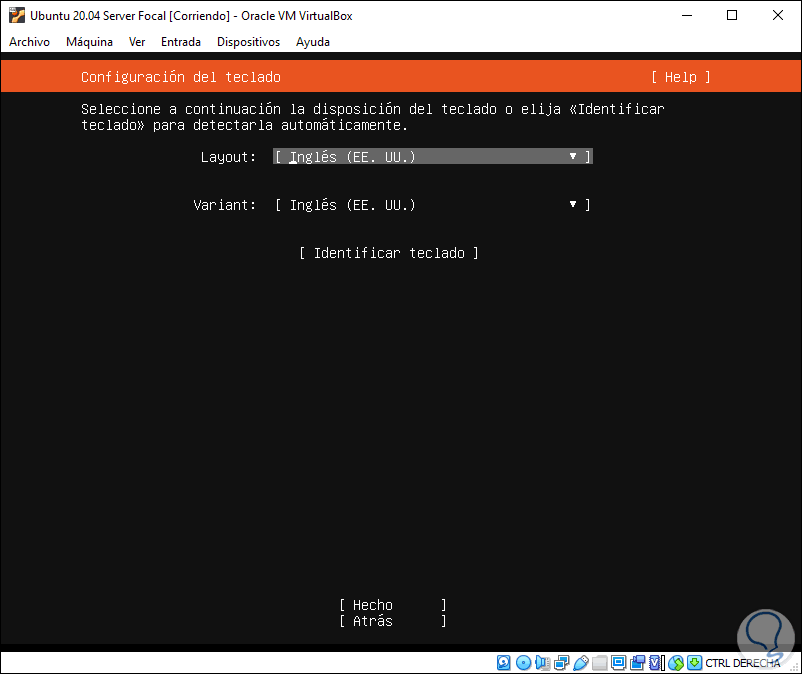Open the Layout dropdown set to Inglés

click(433, 156)
